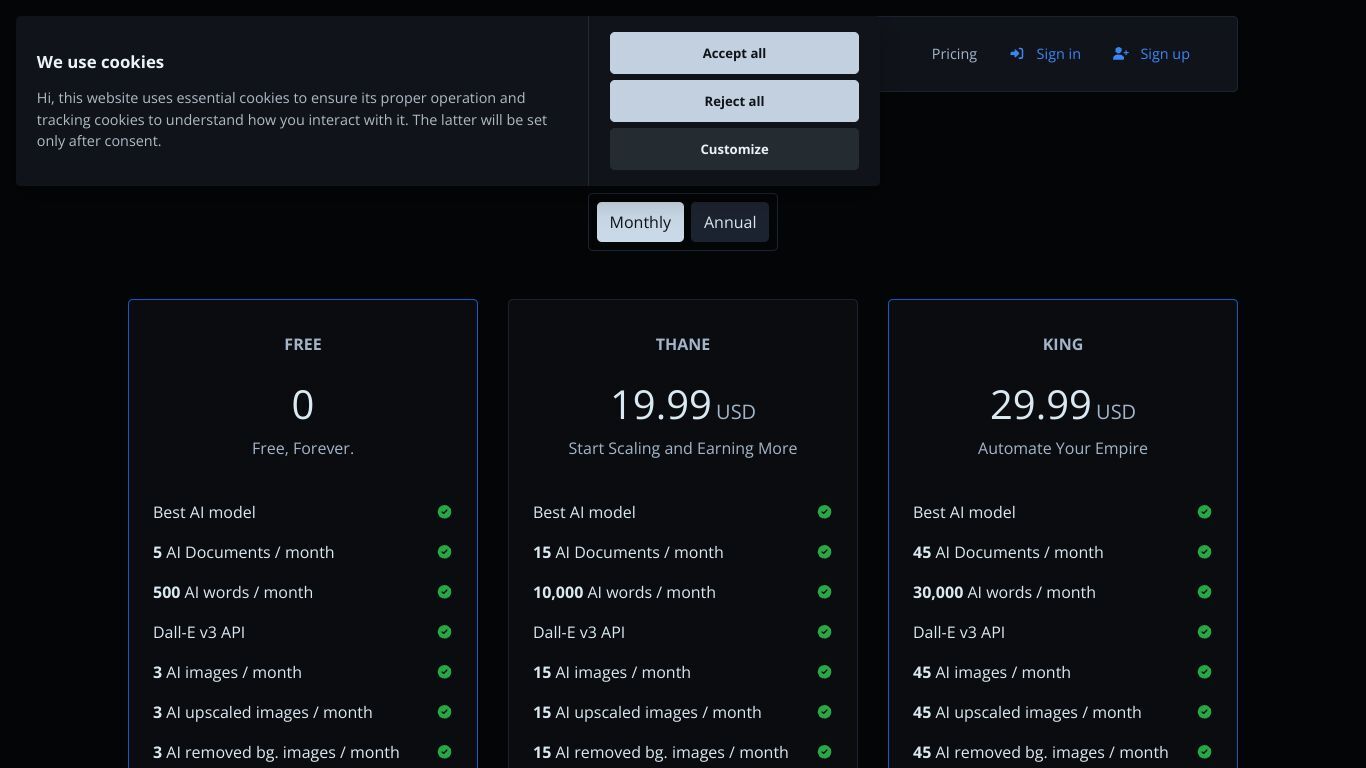Click THANE plan 15 AI images checkmark
Screen dimensions: 1366x768
(824, 672)
